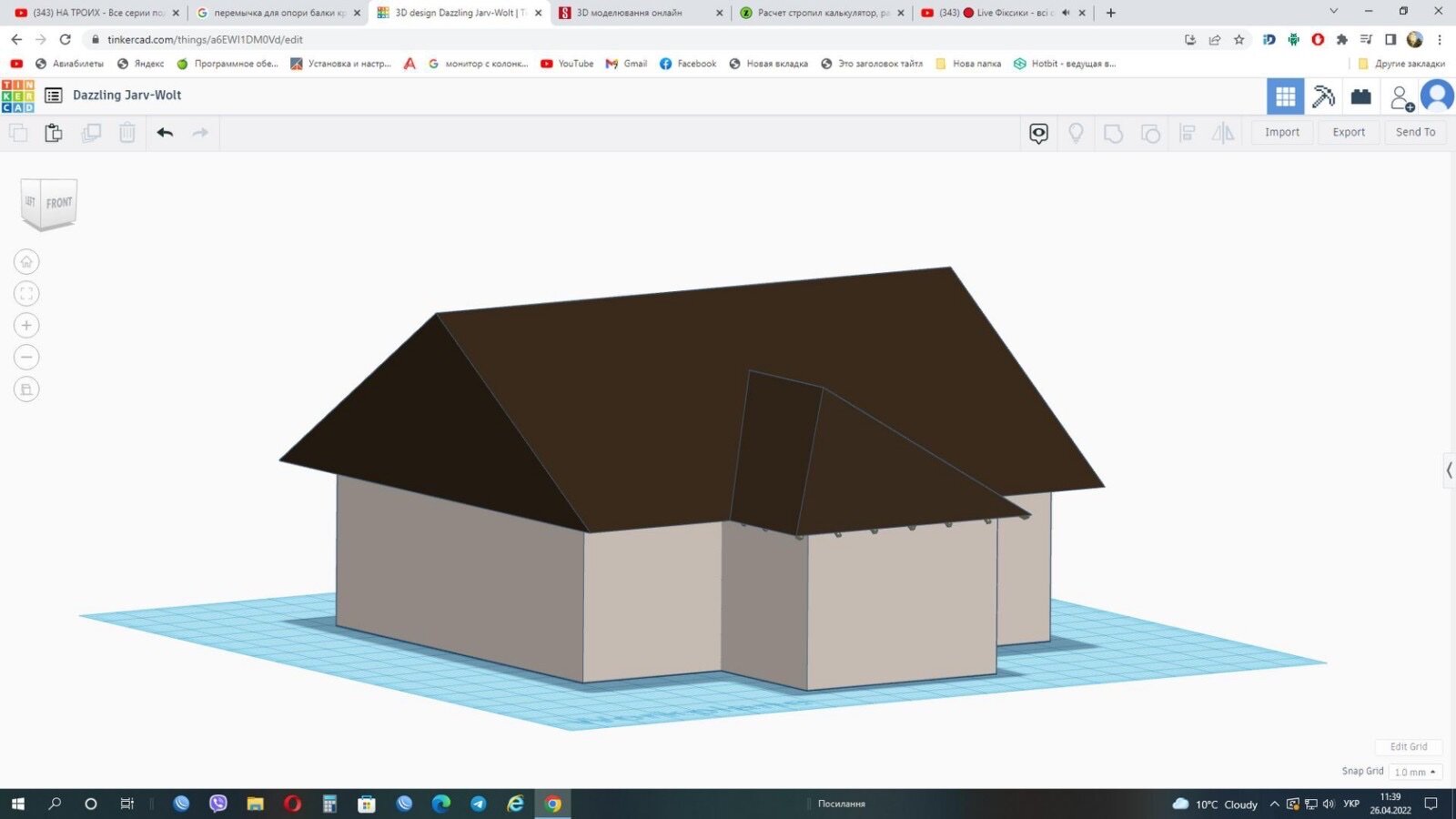Open the Windows taskbar search
The image size is (1456, 819).
pos(55,804)
